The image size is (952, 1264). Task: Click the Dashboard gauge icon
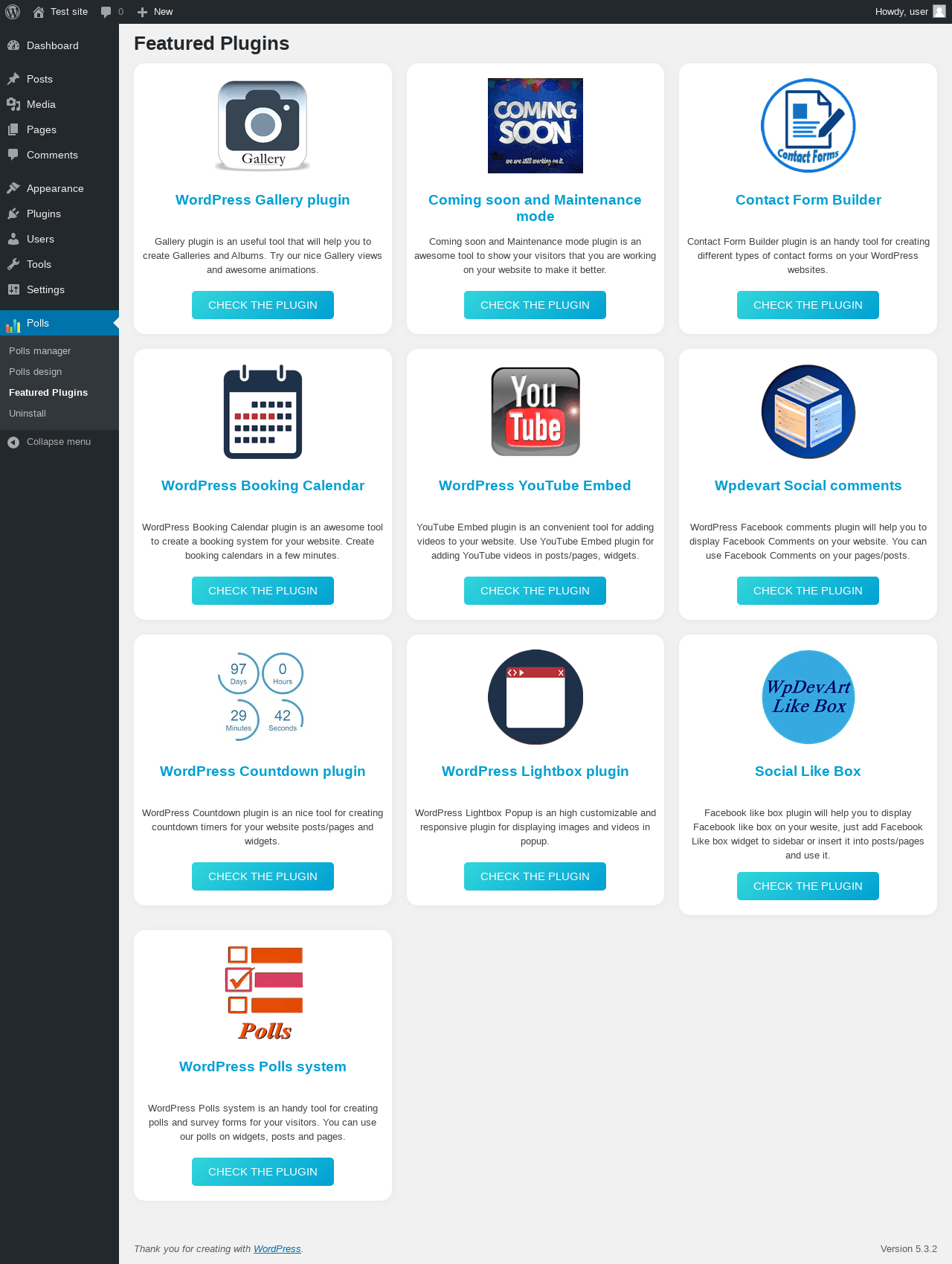[x=13, y=45]
